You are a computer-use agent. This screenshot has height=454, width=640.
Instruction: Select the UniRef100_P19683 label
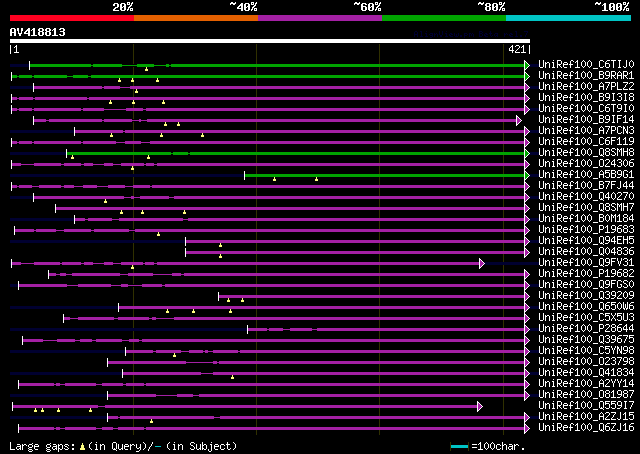(x=586, y=230)
